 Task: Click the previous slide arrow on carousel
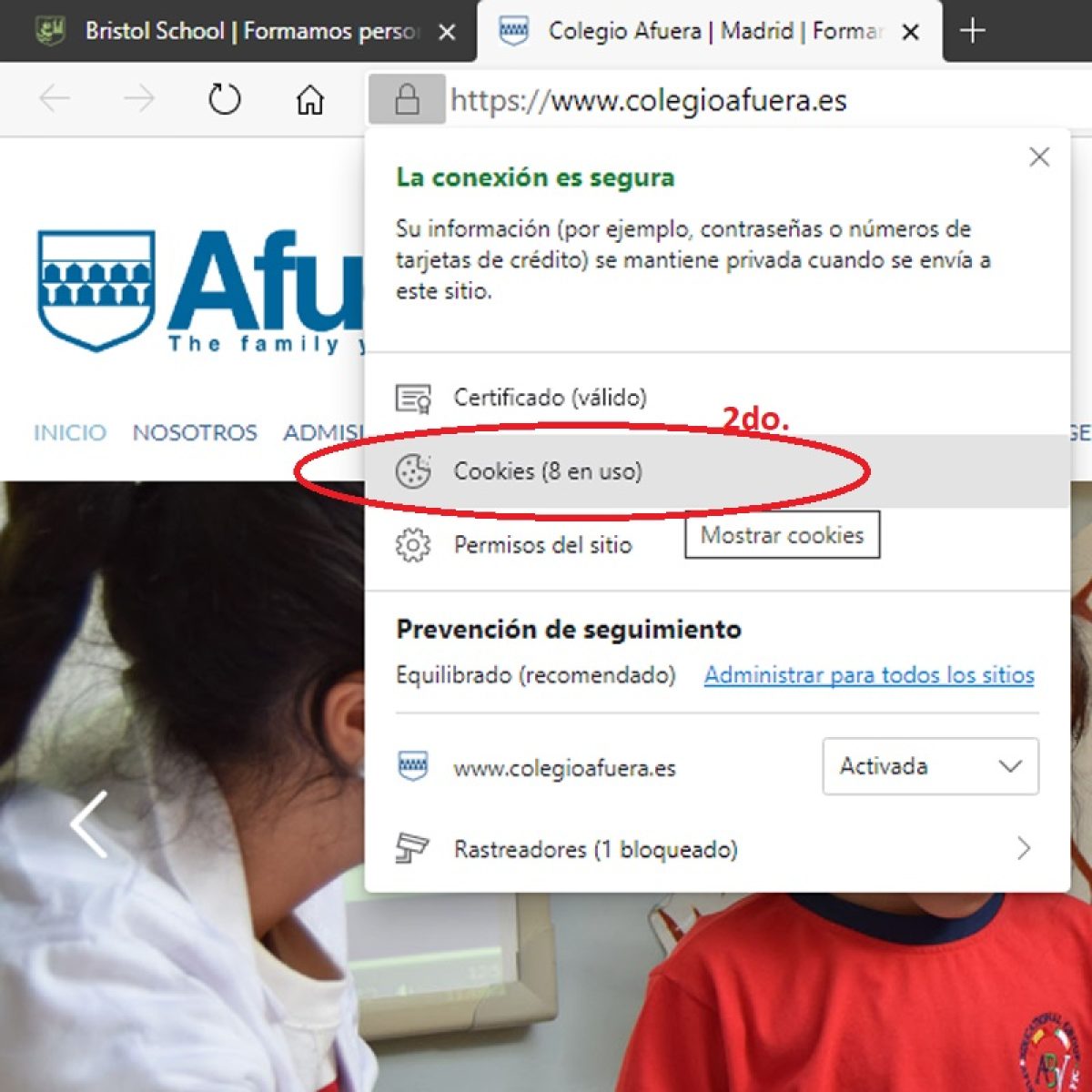pos(89,824)
